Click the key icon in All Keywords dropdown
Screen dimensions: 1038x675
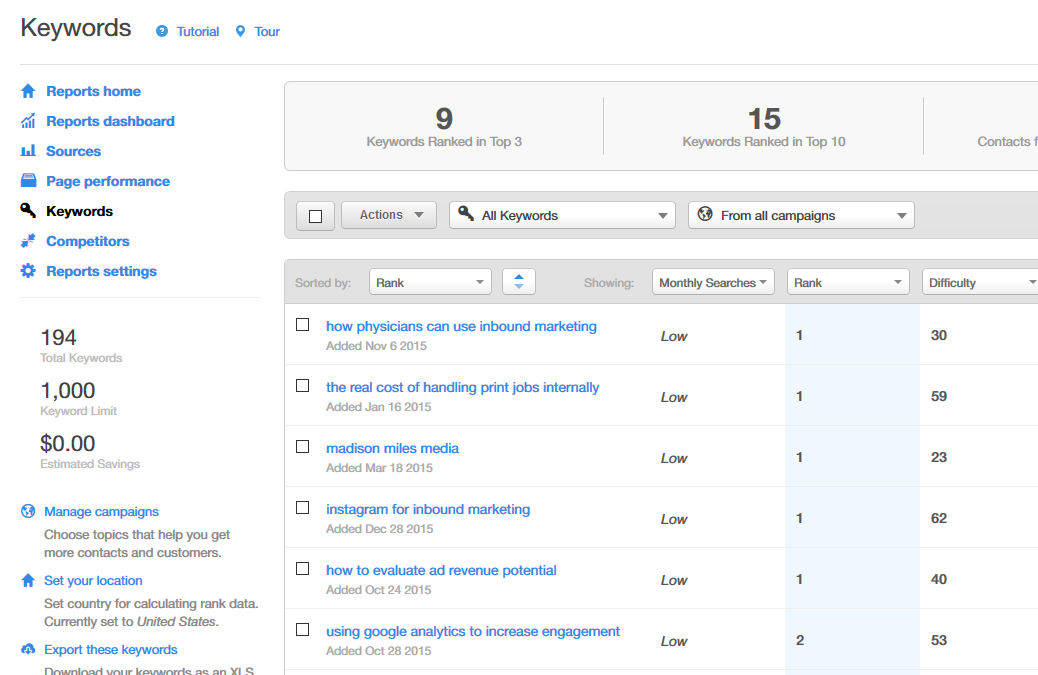click(466, 213)
